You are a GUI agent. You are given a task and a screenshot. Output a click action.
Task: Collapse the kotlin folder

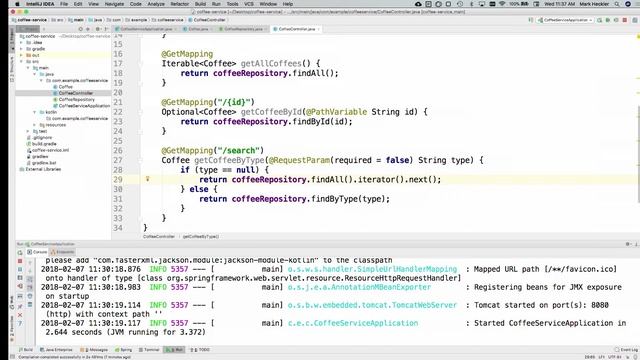[35, 112]
